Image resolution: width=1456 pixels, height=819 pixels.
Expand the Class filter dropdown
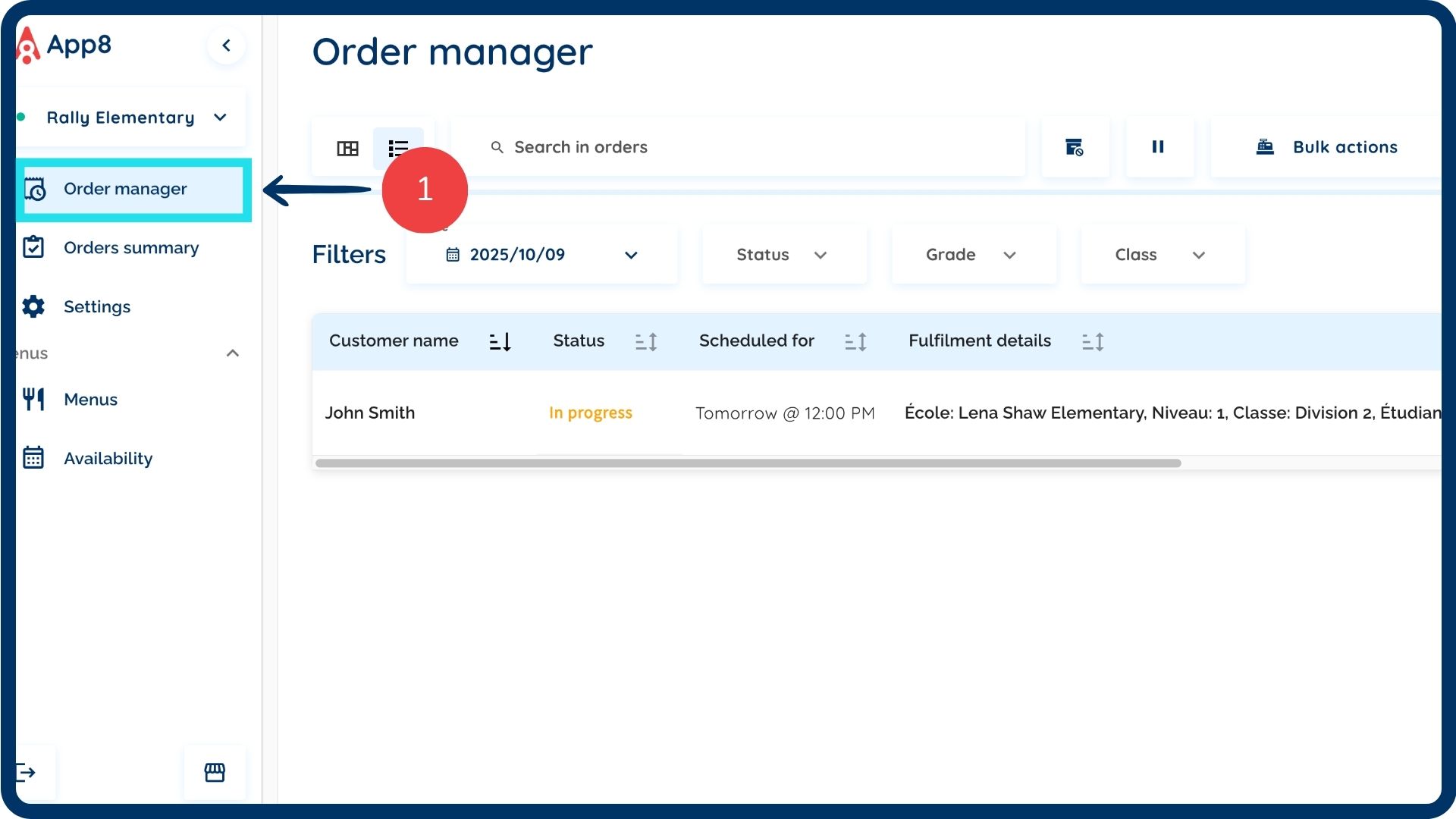(1161, 255)
